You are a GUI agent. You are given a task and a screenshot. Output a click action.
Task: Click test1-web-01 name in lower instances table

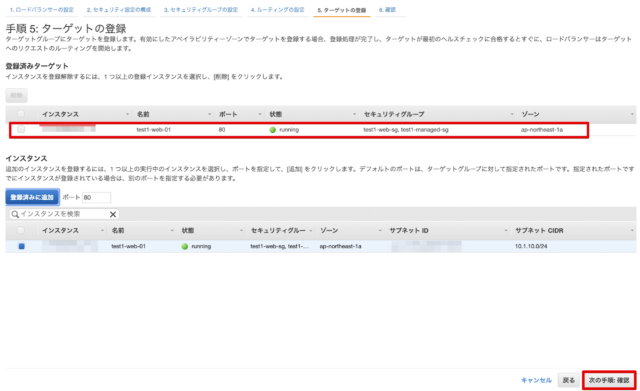[x=128, y=247]
